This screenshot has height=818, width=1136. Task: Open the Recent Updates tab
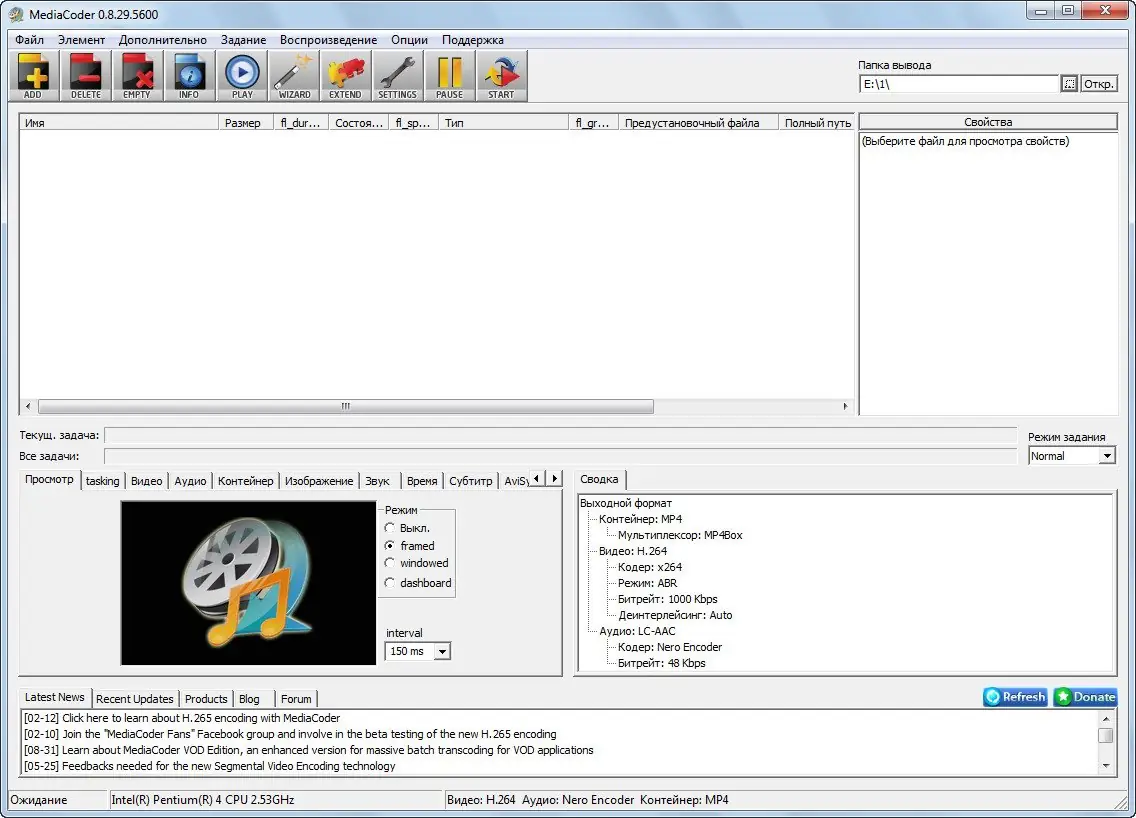click(135, 699)
